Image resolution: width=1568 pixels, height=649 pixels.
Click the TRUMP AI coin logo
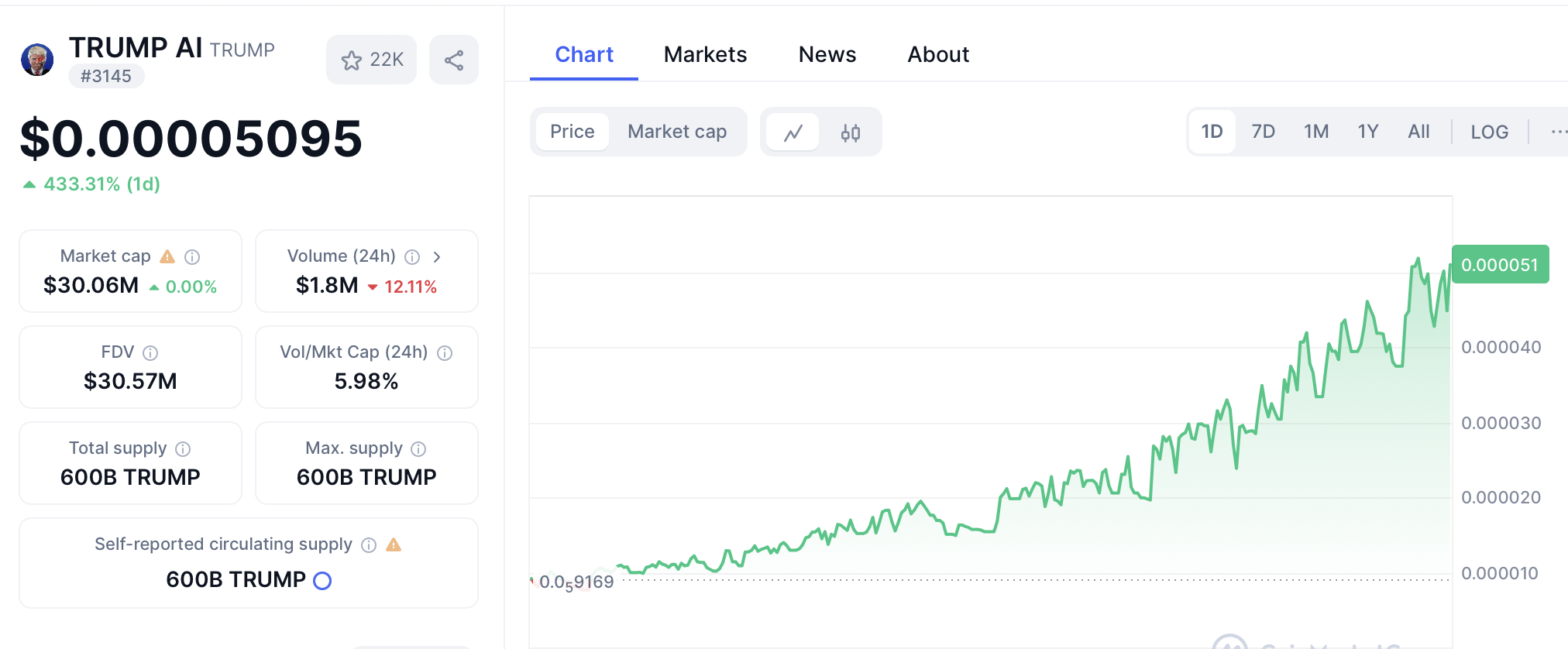click(37, 60)
